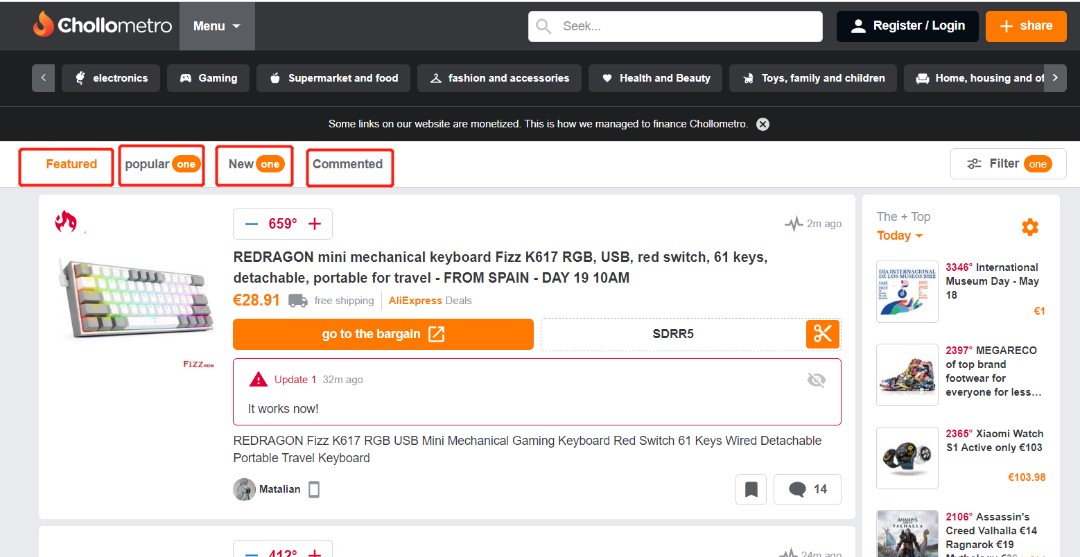Open International Museum Day deal
This screenshot has height=557, width=1080.
(993, 281)
